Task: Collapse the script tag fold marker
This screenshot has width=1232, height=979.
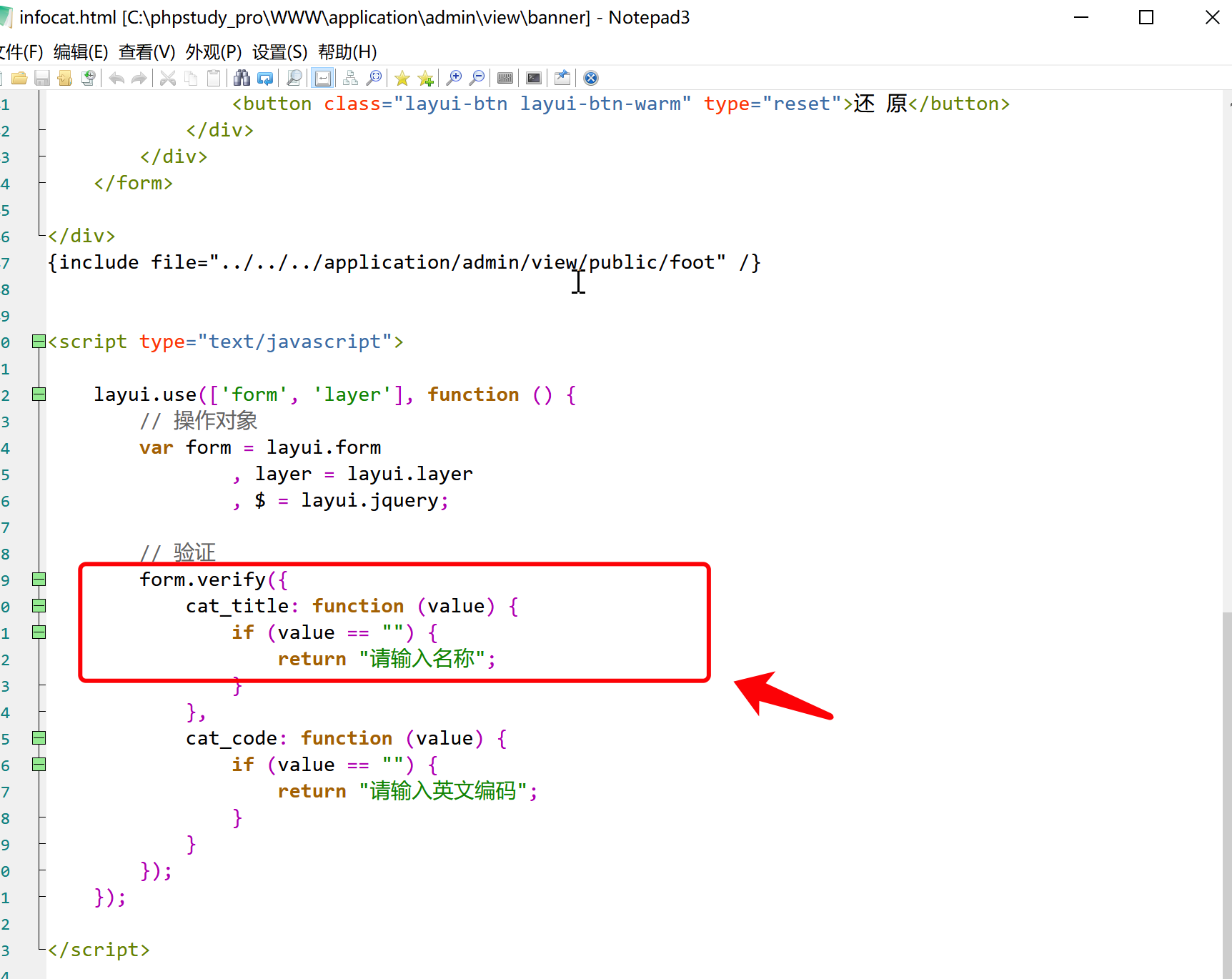Action: 39,342
